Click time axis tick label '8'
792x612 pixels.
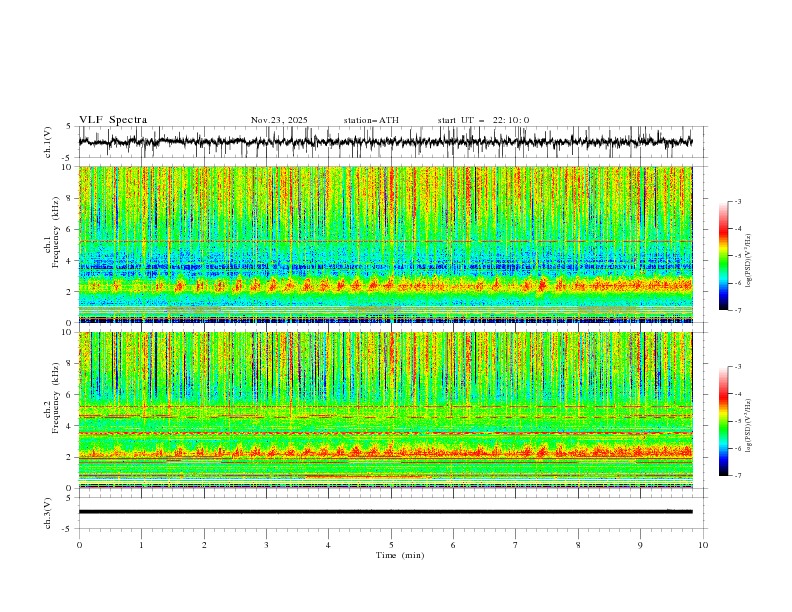coord(578,545)
